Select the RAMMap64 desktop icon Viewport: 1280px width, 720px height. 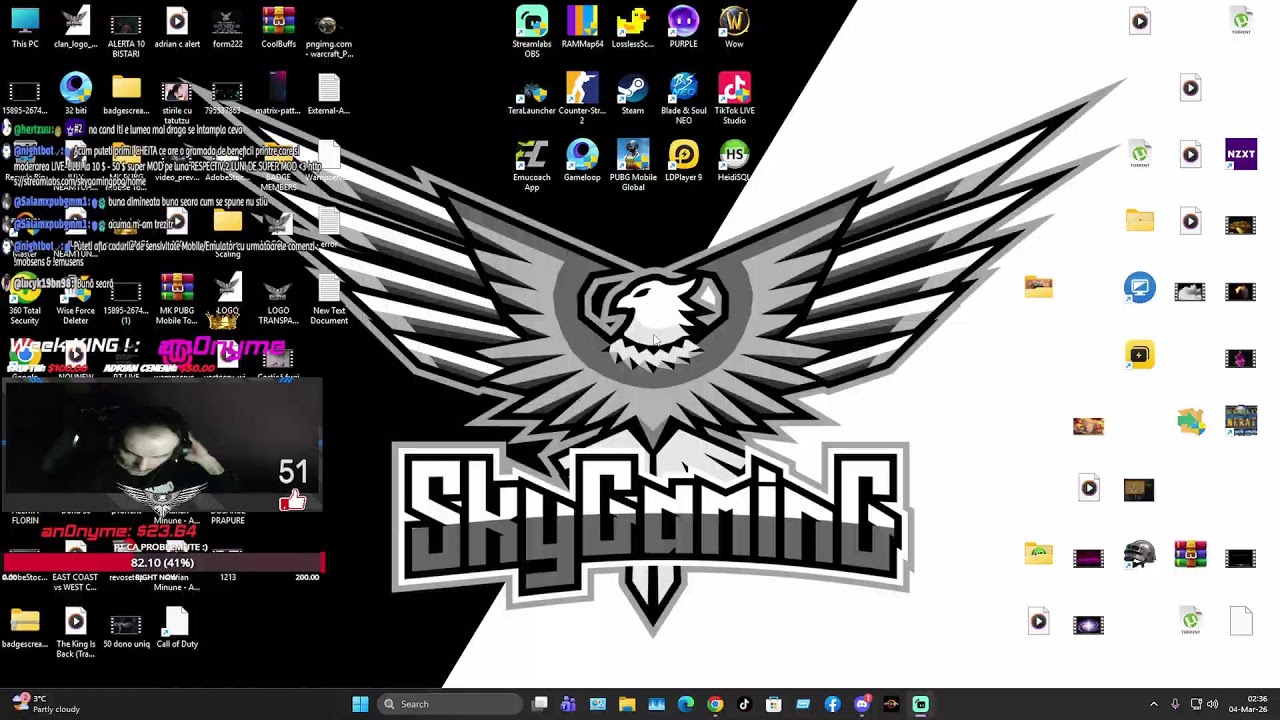[x=582, y=27]
